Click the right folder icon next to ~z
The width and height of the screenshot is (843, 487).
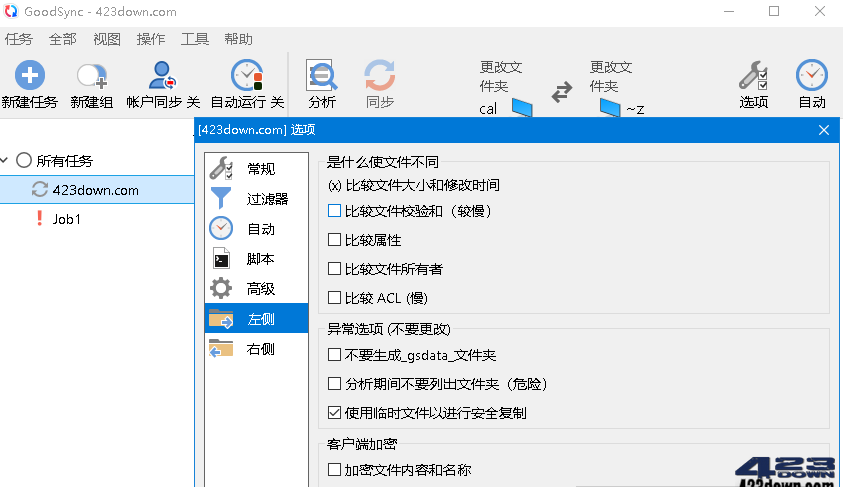(x=610, y=108)
